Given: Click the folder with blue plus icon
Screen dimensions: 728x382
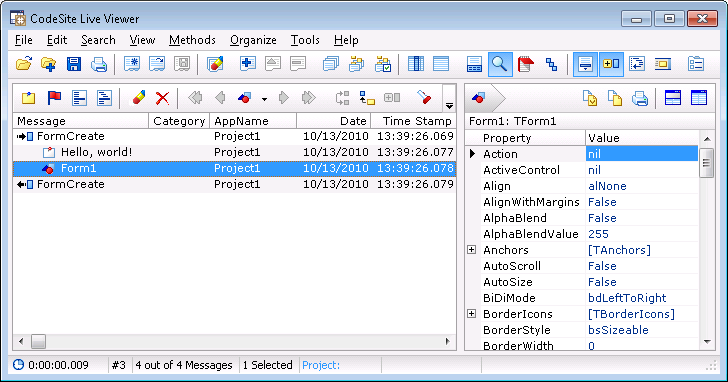Looking at the screenshot, I should tap(48, 64).
